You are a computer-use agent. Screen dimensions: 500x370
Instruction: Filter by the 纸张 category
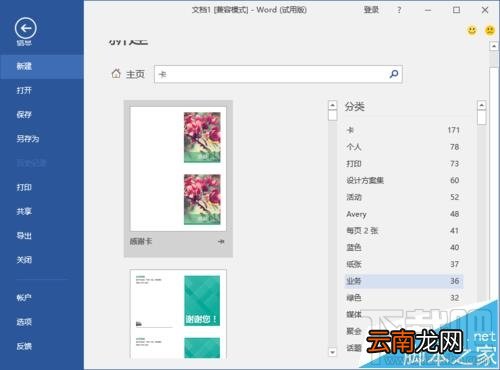(403, 264)
